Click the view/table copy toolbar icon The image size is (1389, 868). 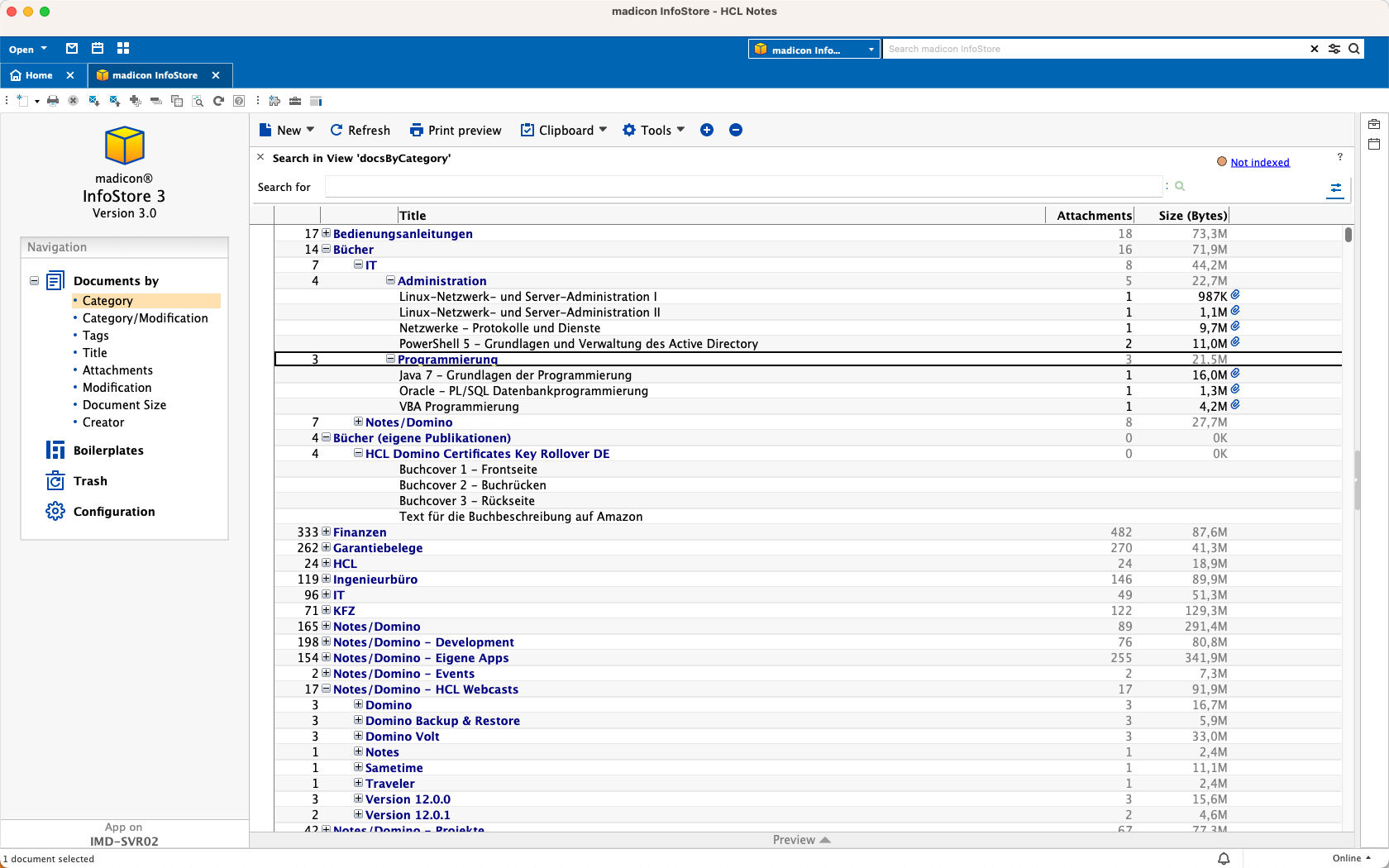coord(176,101)
